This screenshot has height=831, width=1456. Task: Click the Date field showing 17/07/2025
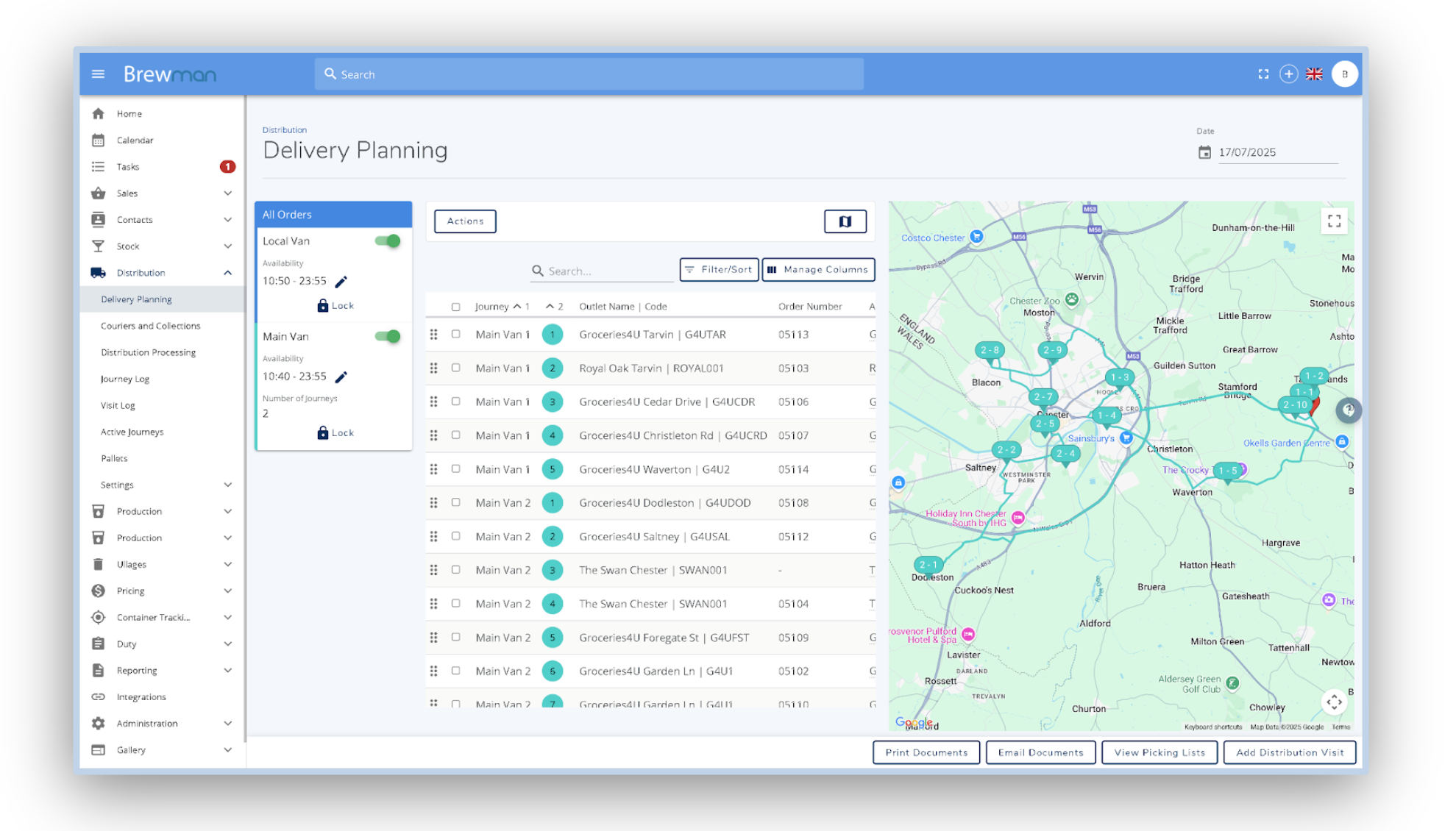click(x=1277, y=152)
